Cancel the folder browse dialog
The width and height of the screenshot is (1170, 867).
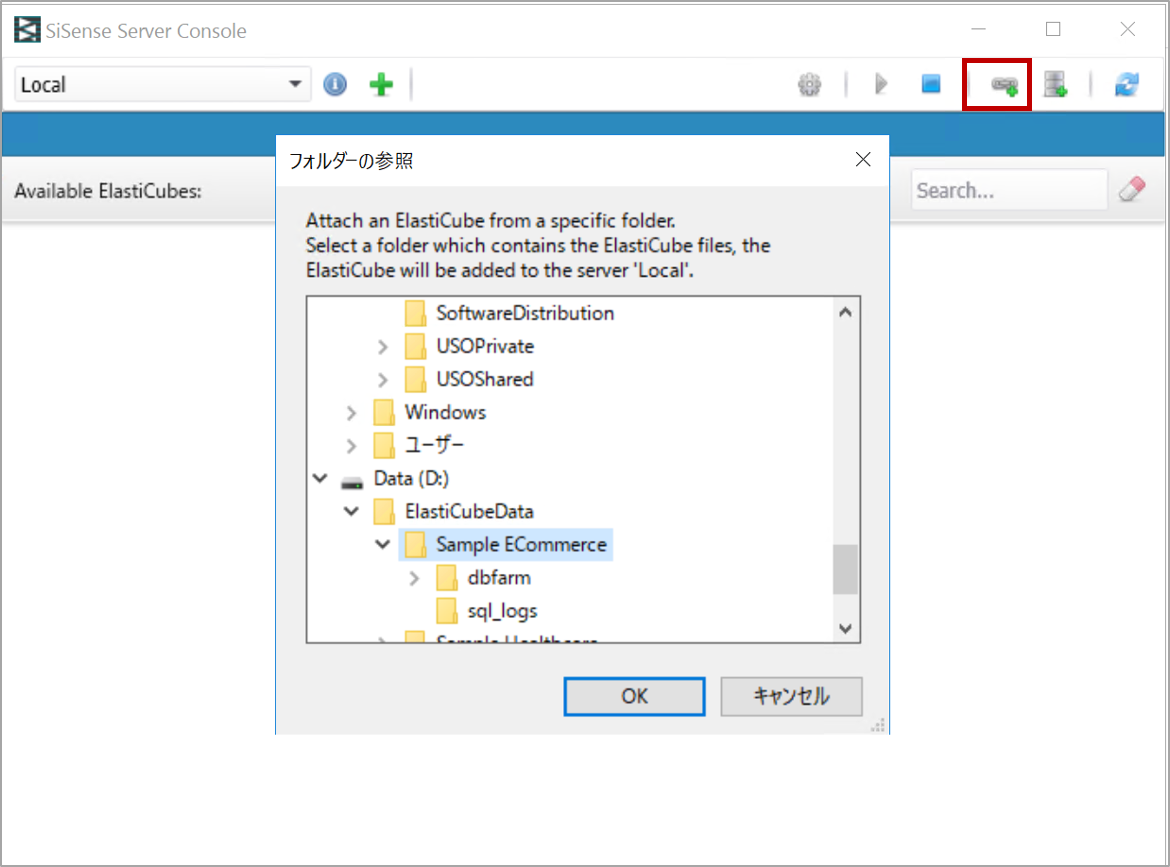pos(791,696)
